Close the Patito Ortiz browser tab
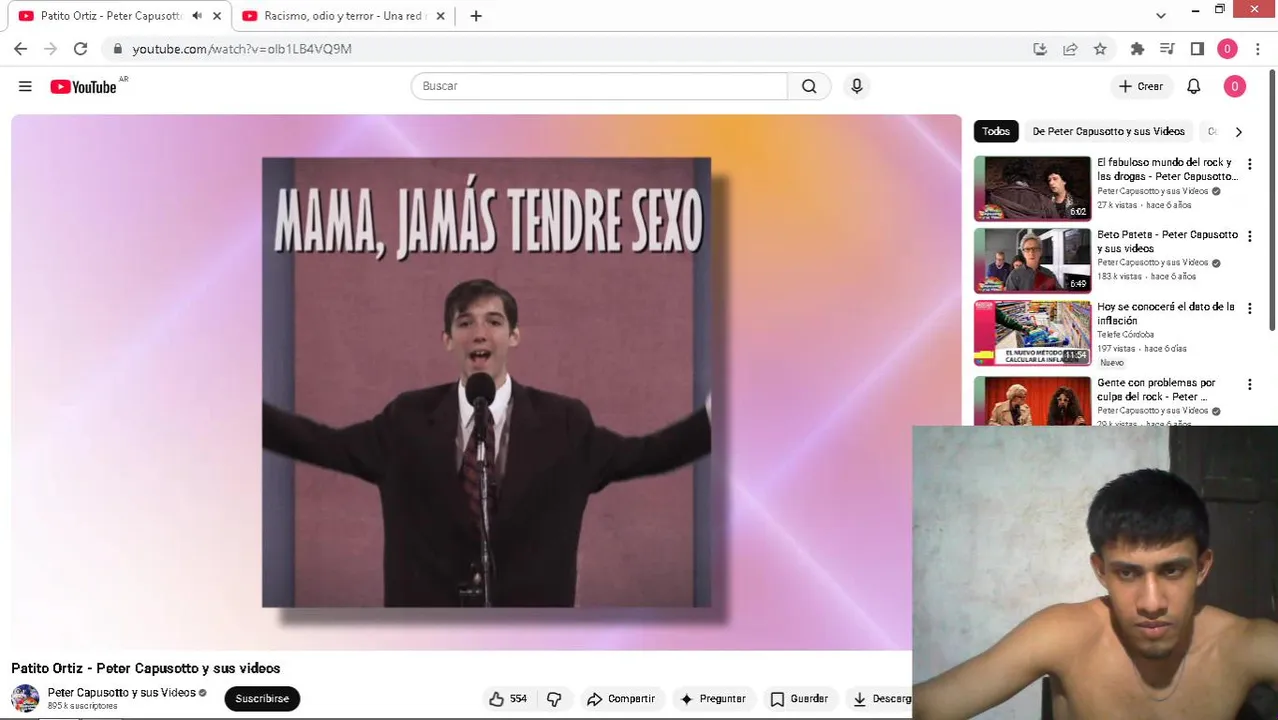Image resolution: width=1278 pixels, height=720 pixels. pyautogui.click(x=217, y=16)
